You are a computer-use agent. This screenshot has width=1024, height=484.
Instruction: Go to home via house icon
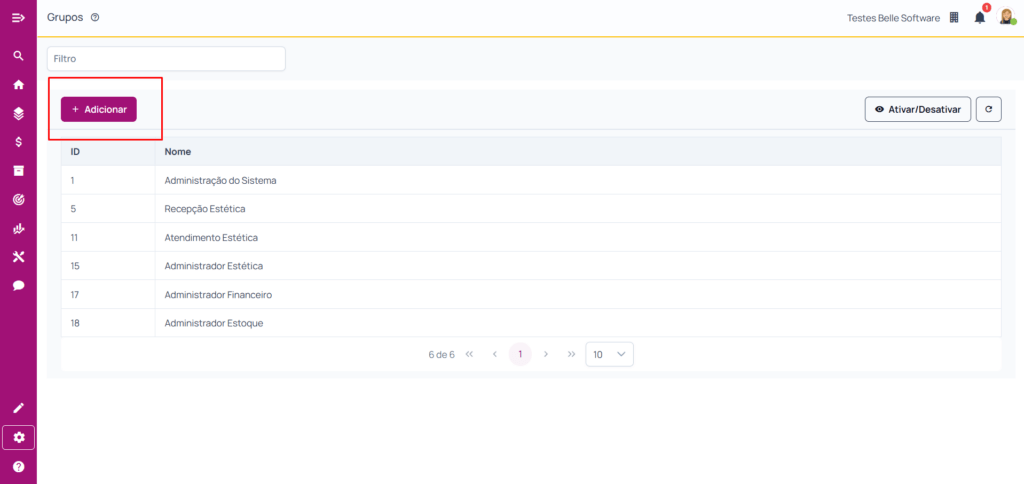[x=18, y=85]
